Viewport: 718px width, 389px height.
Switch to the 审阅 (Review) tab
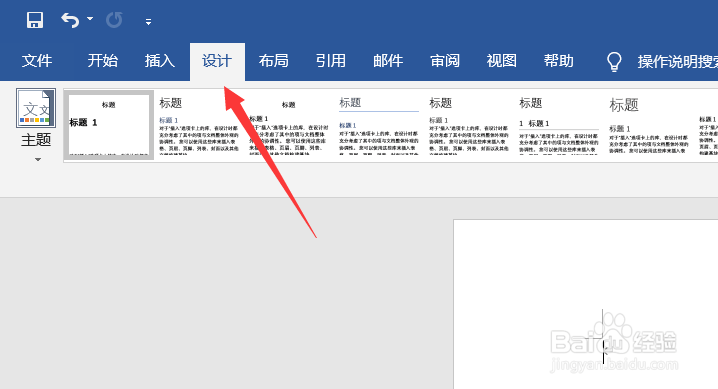(445, 61)
